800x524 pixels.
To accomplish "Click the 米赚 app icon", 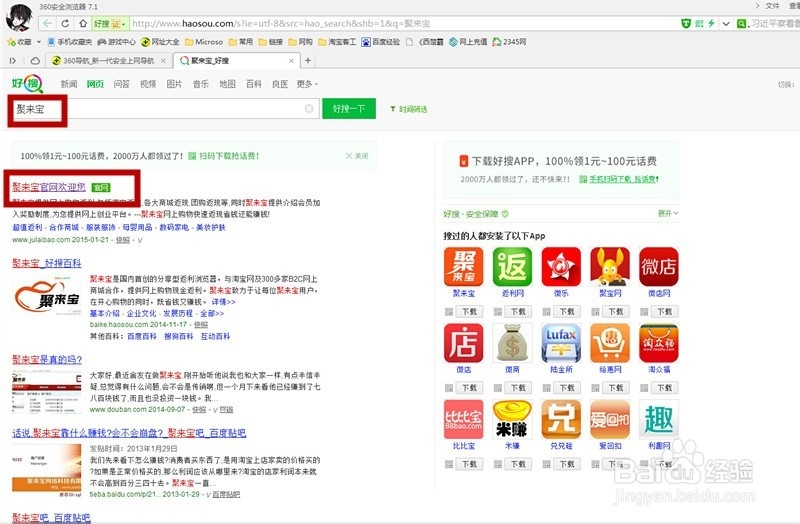I will point(512,419).
